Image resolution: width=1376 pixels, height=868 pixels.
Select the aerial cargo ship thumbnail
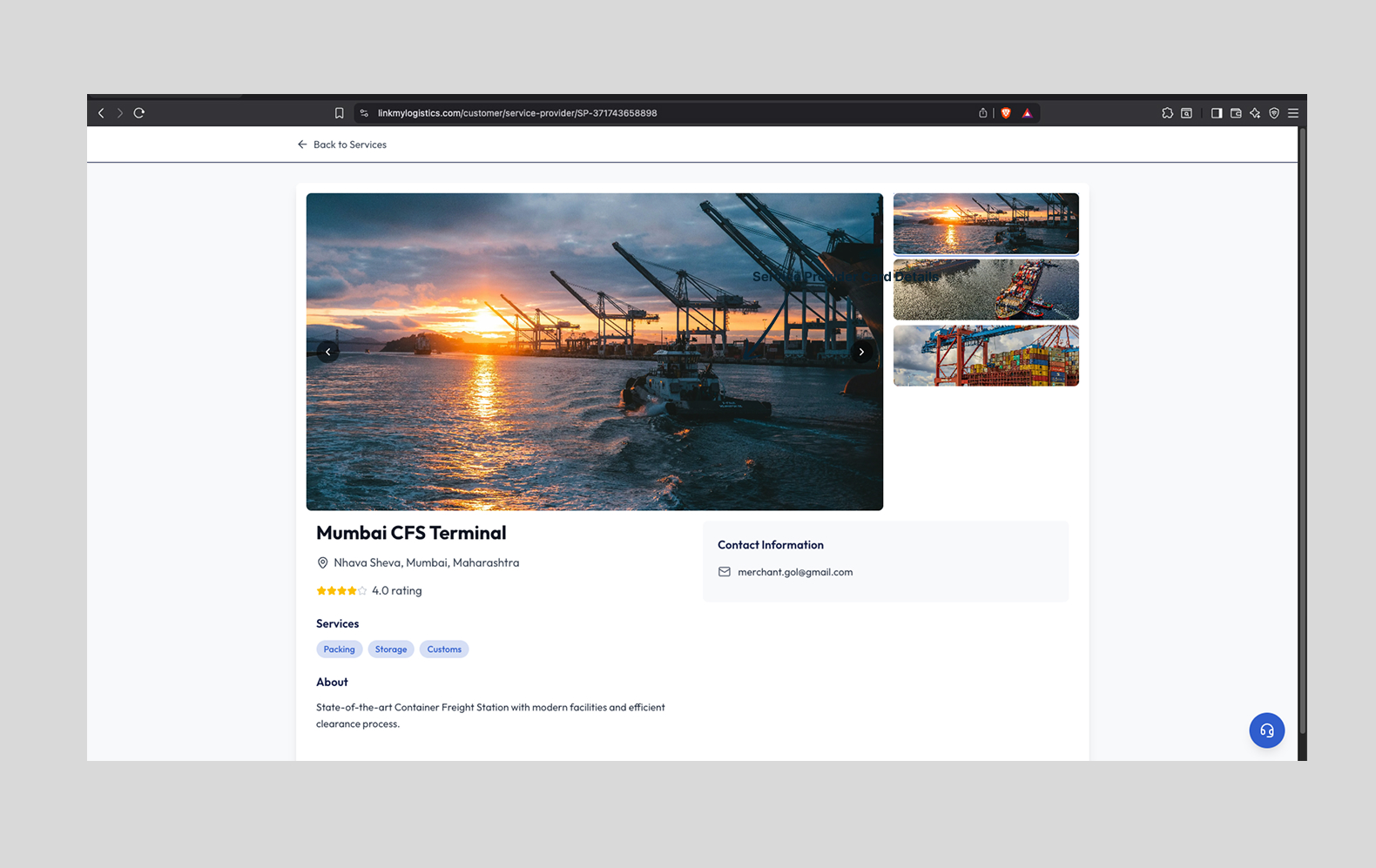(986, 290)
